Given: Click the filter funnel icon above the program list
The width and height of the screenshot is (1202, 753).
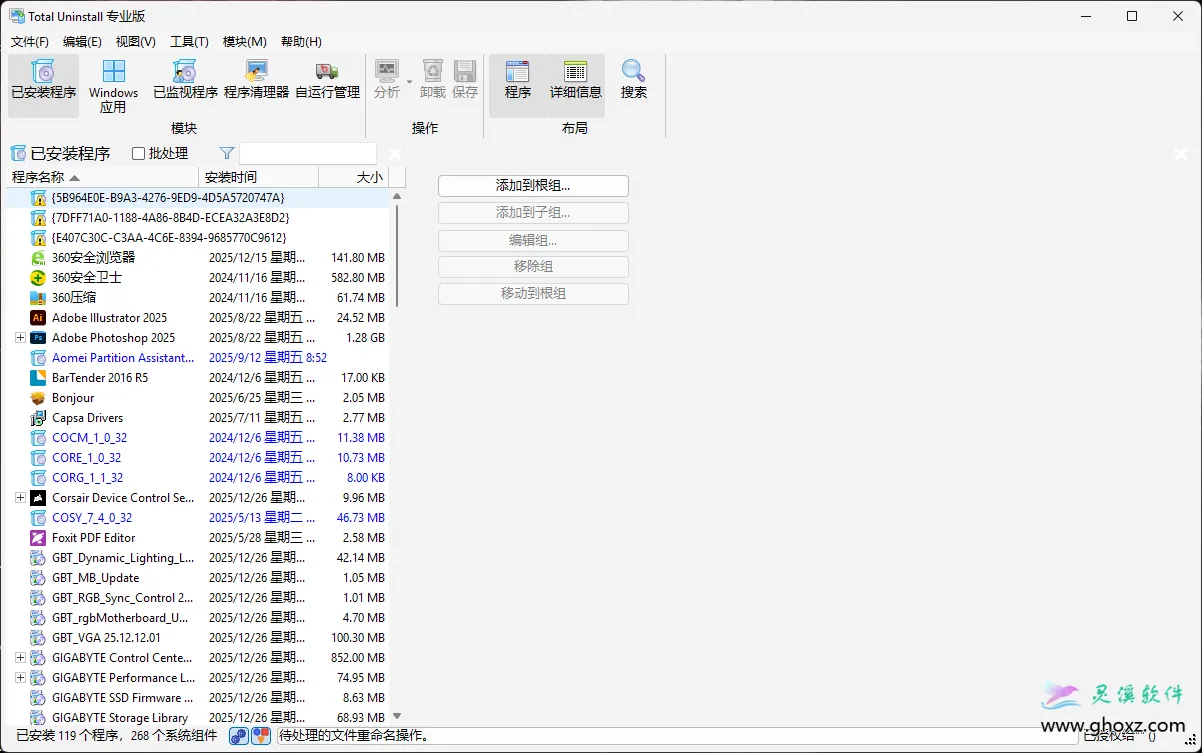Looking at the screenshot, I should pyautogui.click(x=226, y=153).
